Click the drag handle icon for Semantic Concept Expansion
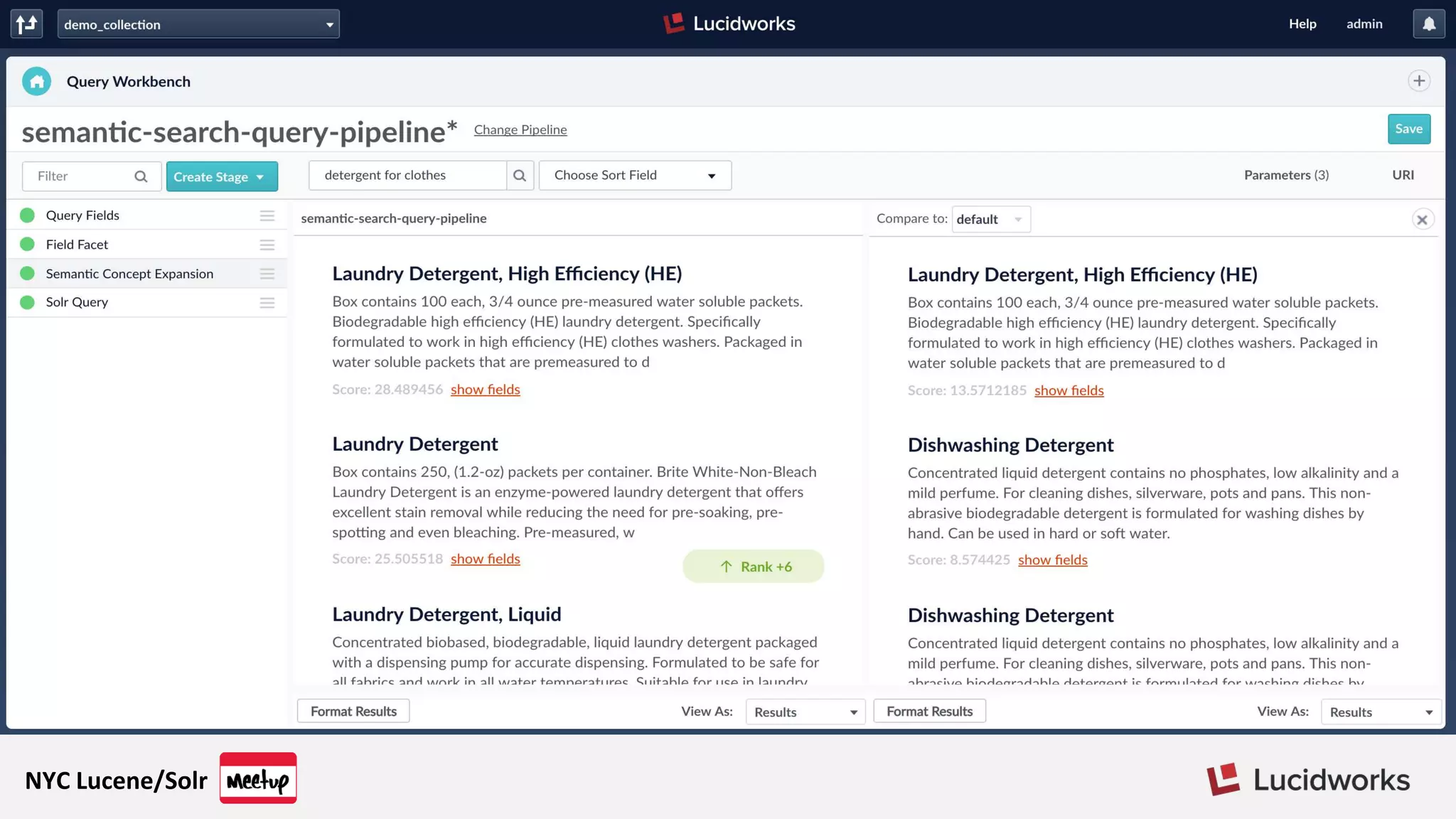Viewport: 1456px width, 819px height. pyautogui.click(x=267, y=274)
